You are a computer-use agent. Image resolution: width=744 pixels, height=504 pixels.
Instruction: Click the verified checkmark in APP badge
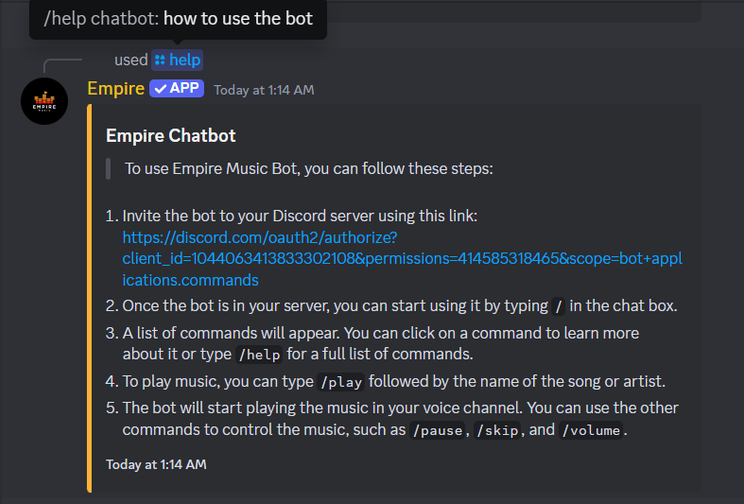161,89
